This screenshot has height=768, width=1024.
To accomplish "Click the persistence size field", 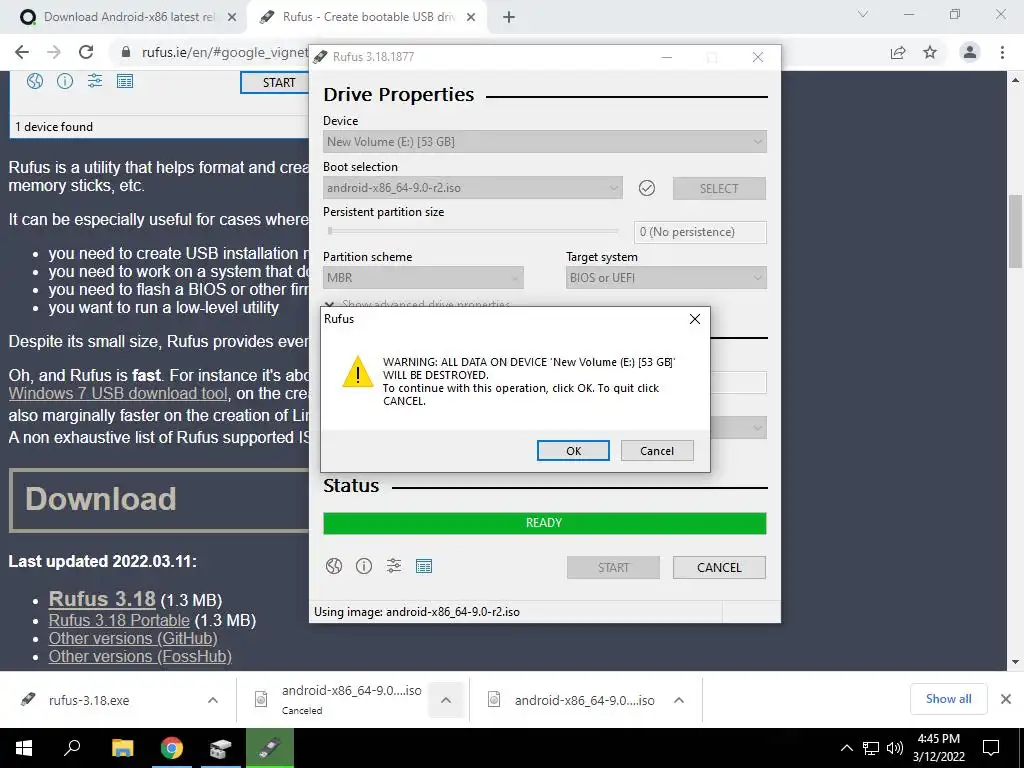I will [700, 232].
